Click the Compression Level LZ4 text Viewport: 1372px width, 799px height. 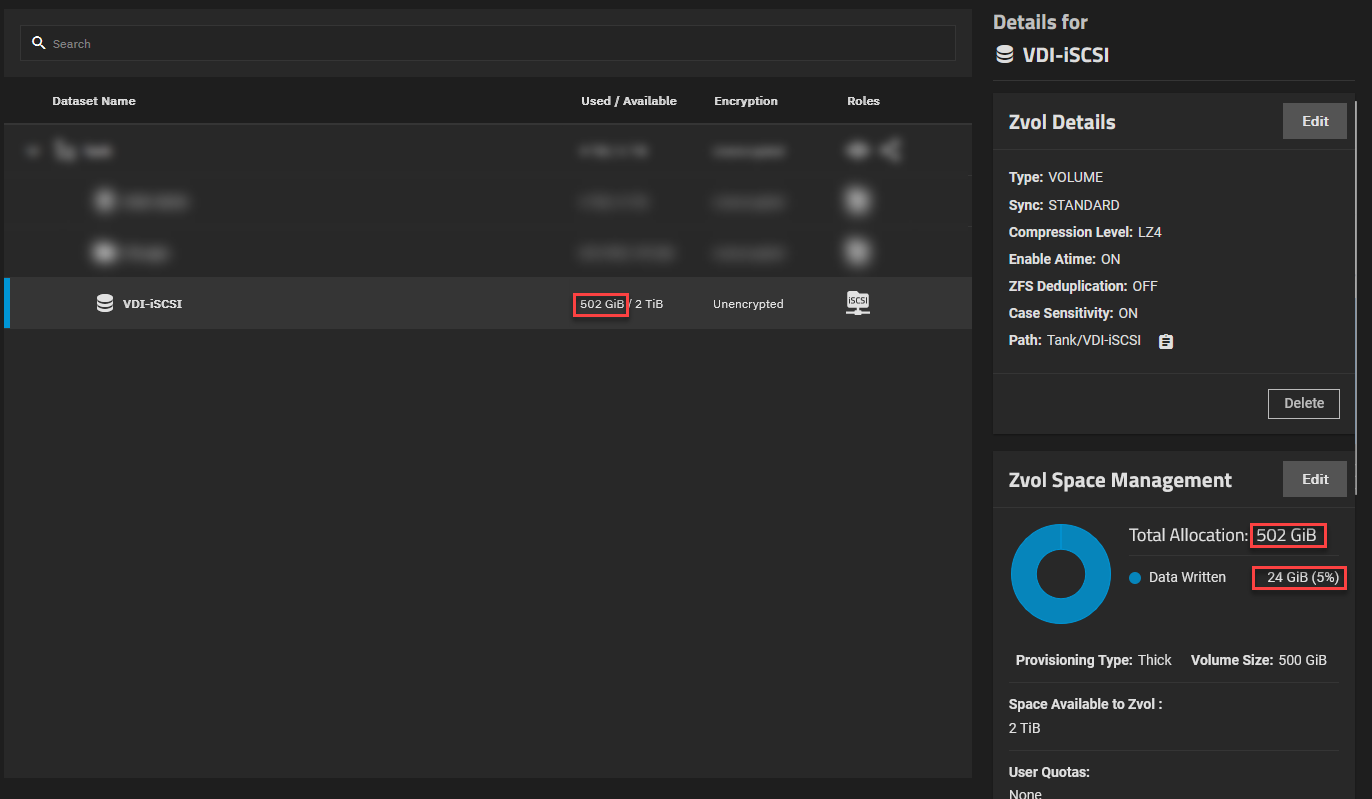coord(1085,232)
